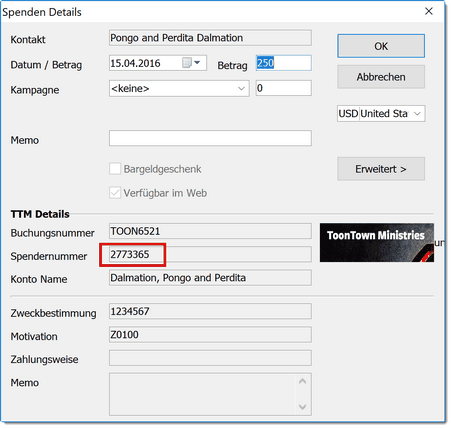The image size is (451, 428).
Task: Toggle the Verfügbar im Web checkbox
Action: [115, 193]
